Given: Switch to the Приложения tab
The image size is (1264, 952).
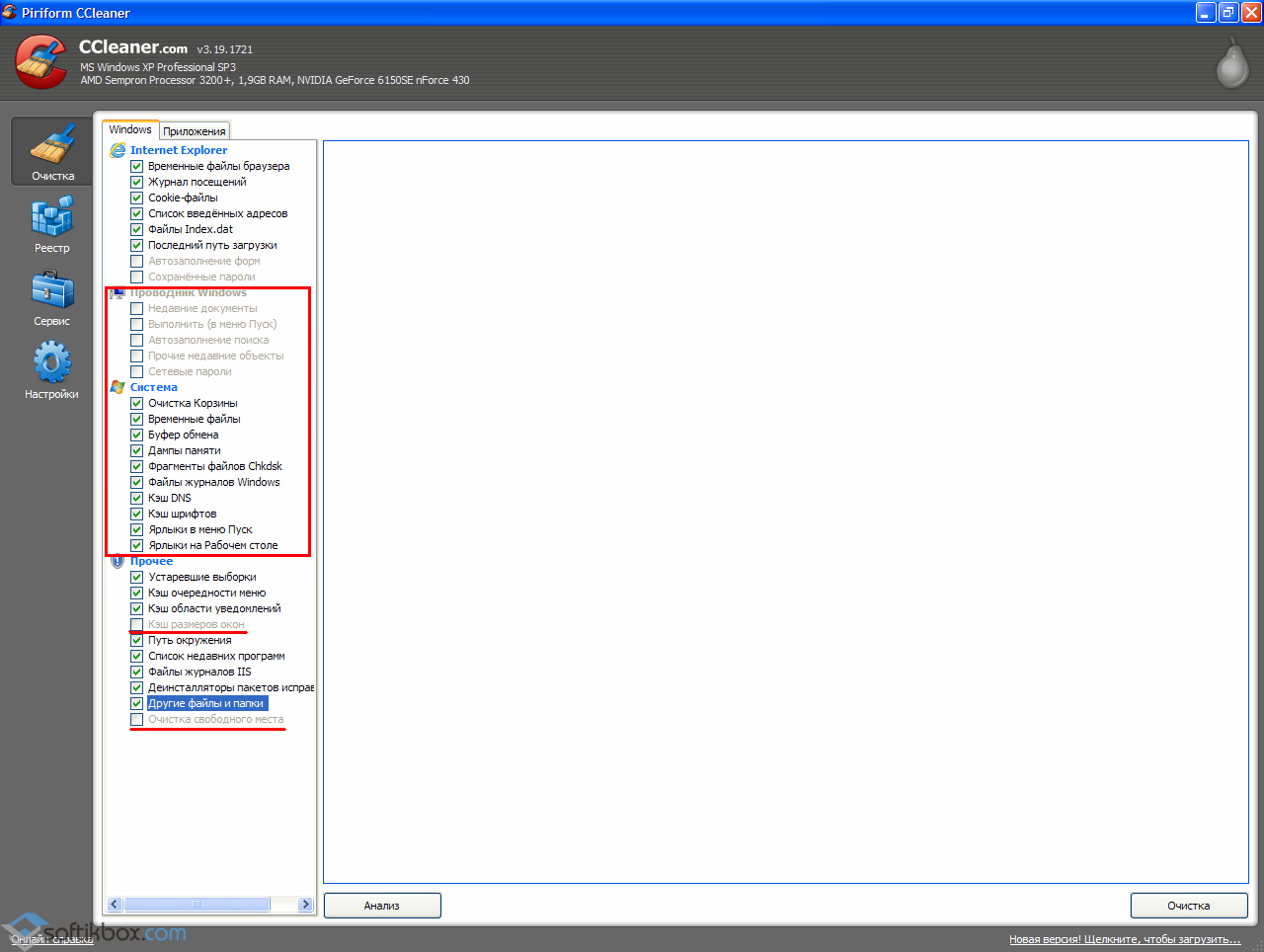Looking at the screenshot, I should [x=195, y=131].
